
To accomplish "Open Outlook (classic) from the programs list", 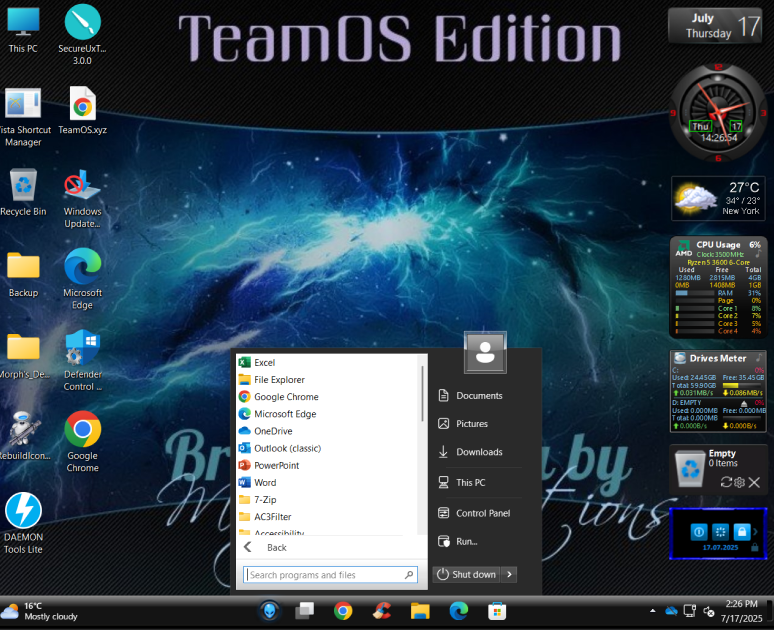I will point(328,448).
